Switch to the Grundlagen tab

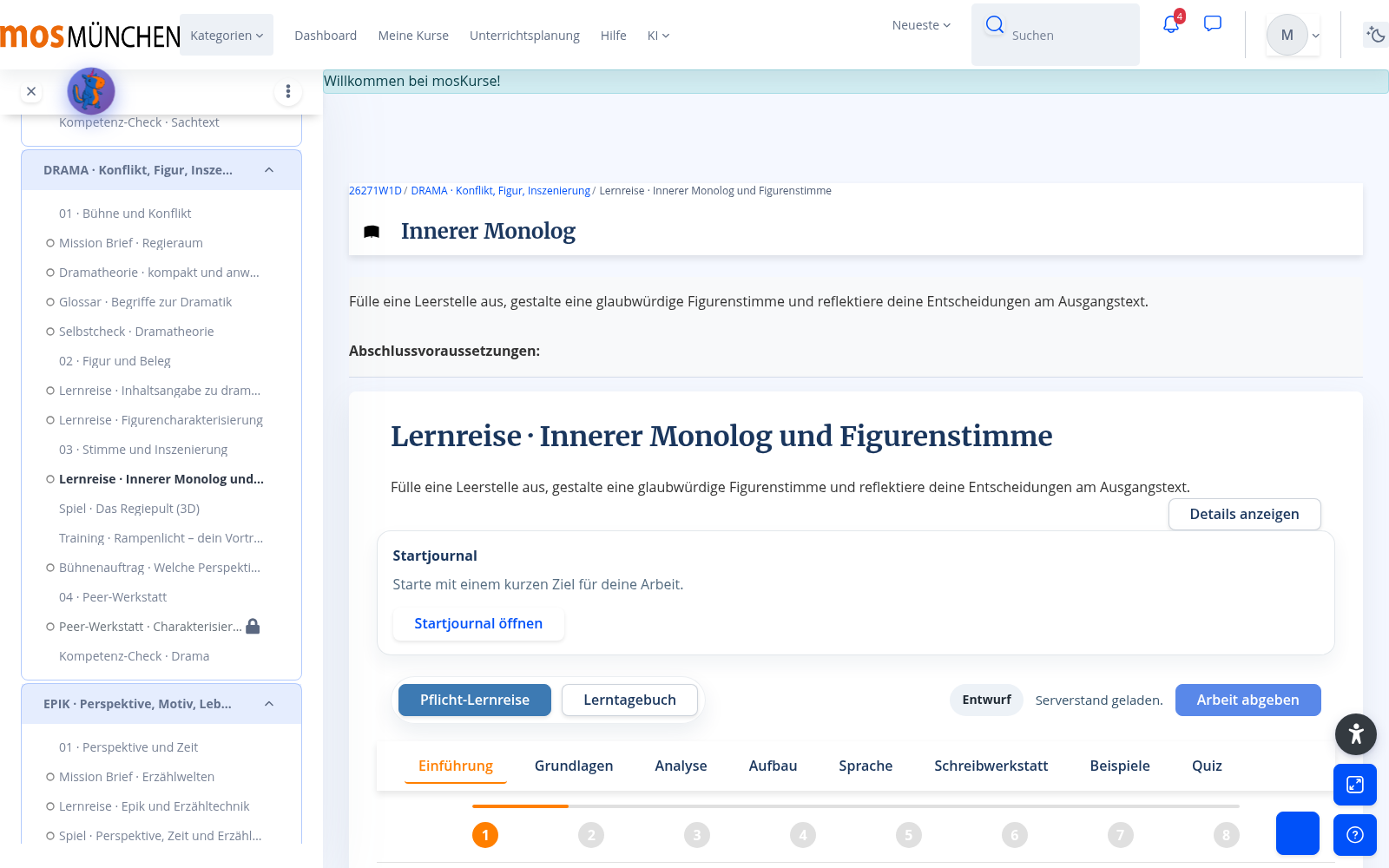click(x=574, y=766)
